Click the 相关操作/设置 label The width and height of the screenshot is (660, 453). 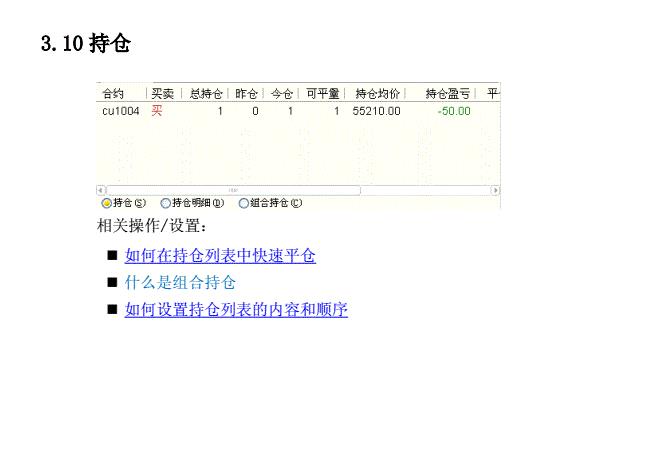pos(152,226)
